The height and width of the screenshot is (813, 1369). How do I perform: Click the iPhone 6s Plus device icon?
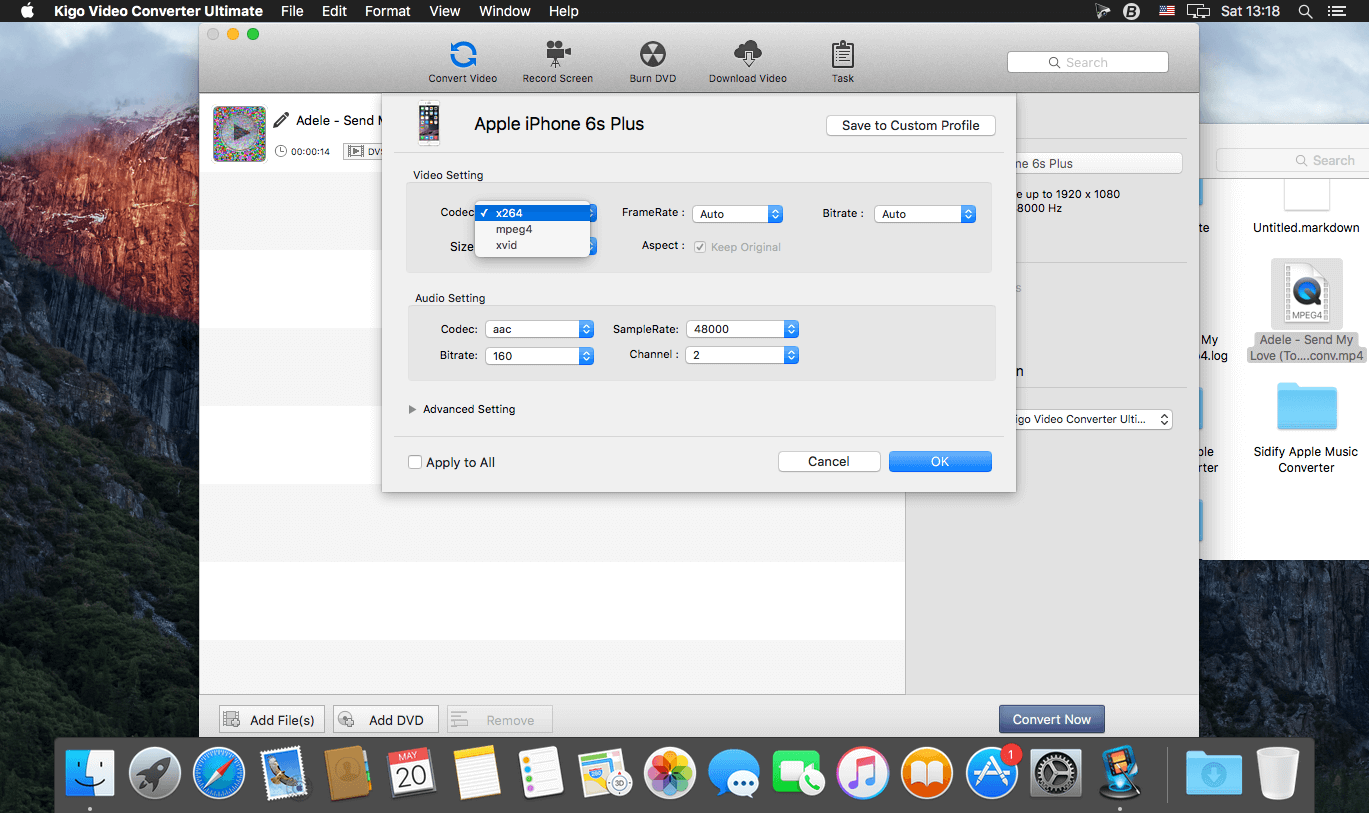429,124
